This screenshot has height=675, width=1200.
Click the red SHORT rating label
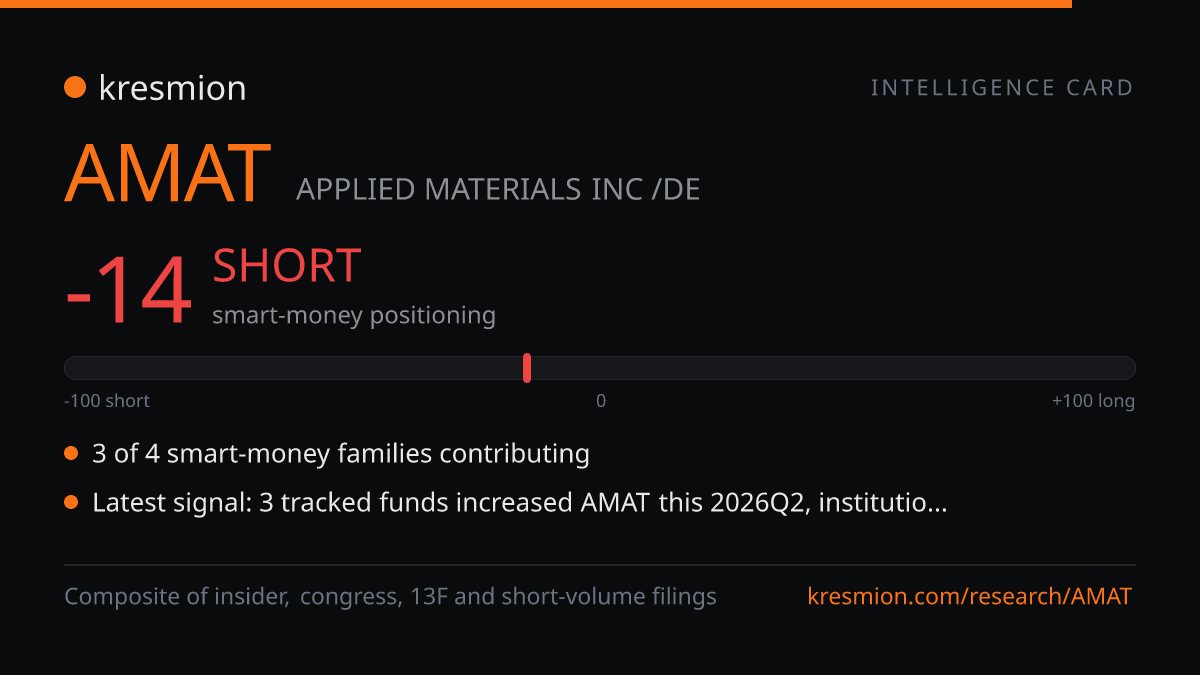(286, 266)
